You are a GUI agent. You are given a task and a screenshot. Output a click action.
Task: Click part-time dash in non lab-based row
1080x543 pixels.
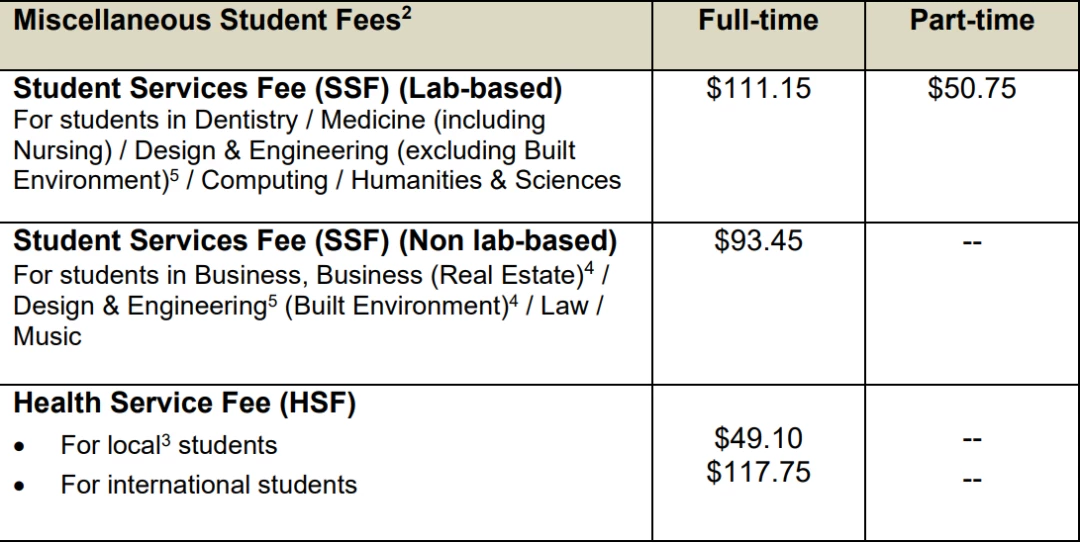pyautogui.click(x=971, y=243)
